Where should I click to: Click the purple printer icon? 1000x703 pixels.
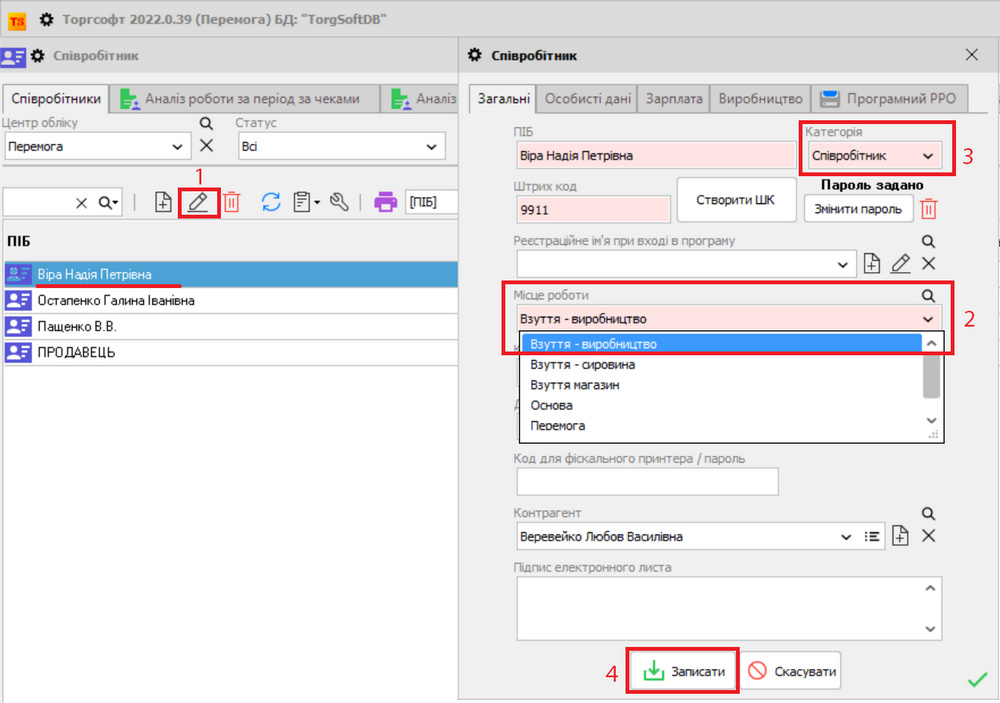[385, 202]
